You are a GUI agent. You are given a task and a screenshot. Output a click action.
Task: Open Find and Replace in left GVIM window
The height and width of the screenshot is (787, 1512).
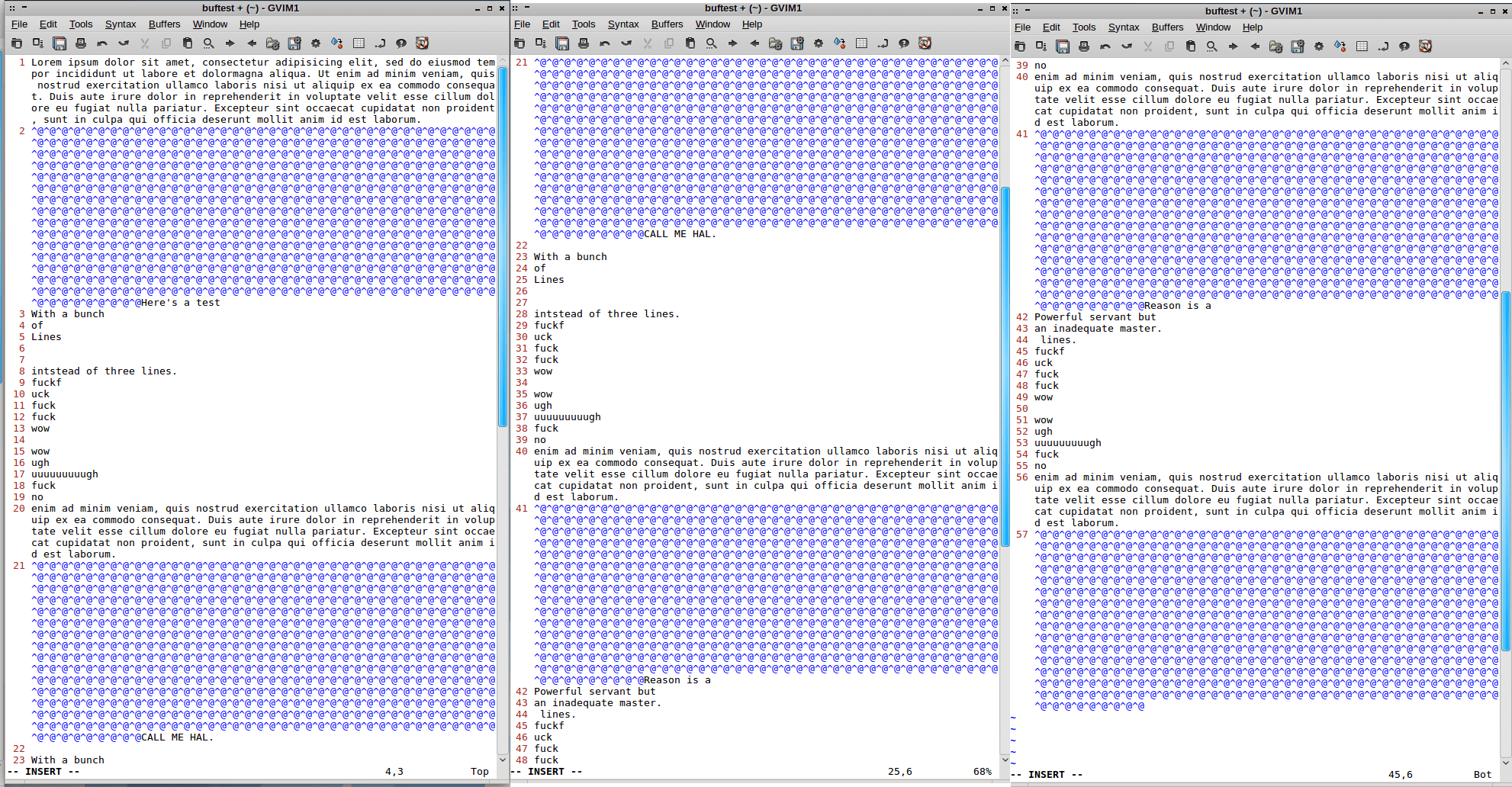click(x=209, y=43)
